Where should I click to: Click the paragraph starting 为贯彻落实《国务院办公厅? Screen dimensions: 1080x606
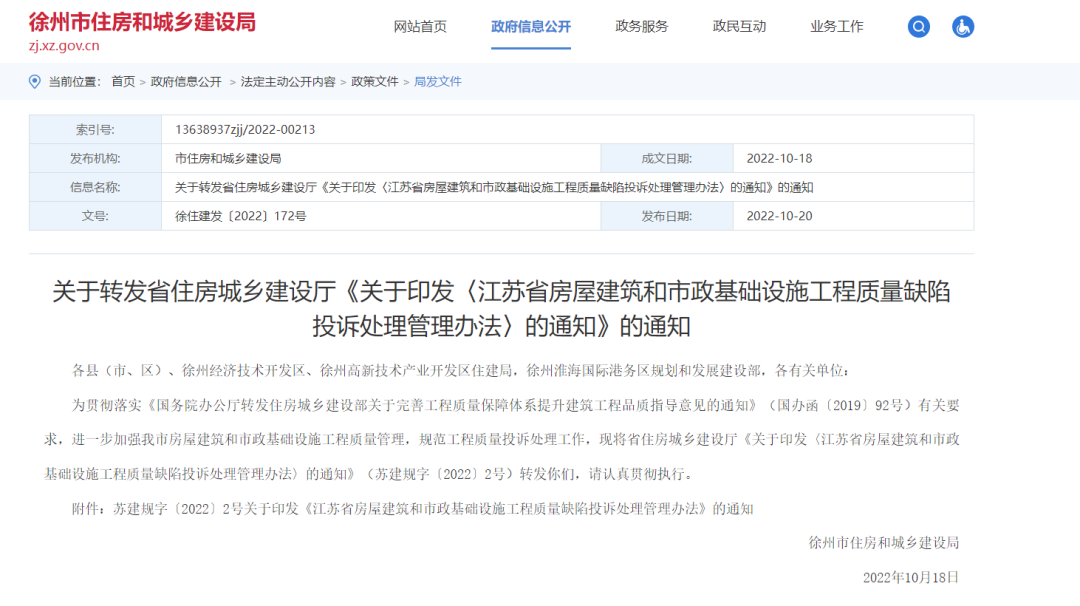(x=501, y=439)
